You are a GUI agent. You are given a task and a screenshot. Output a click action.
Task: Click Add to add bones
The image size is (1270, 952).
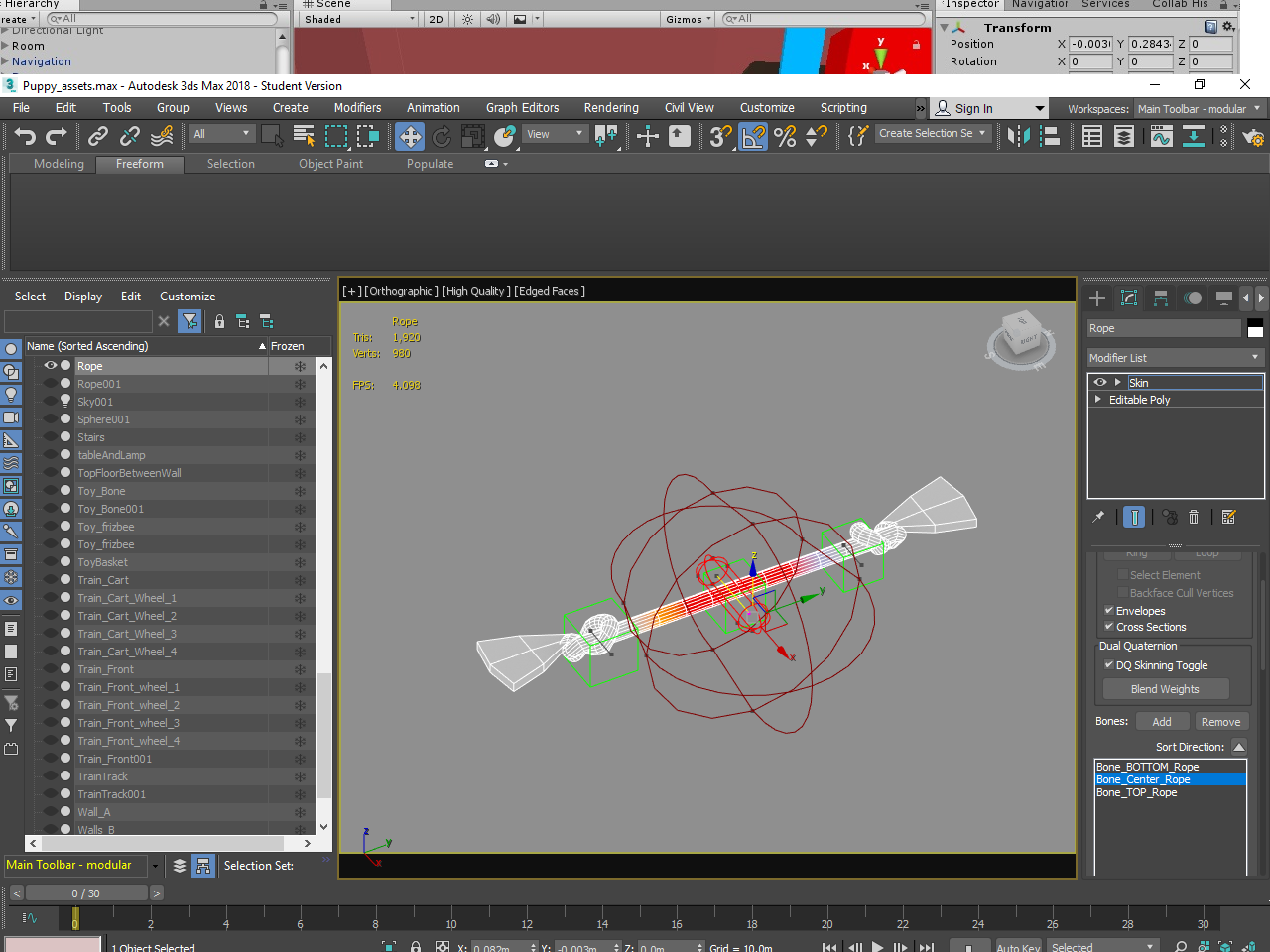(1162, 721)
